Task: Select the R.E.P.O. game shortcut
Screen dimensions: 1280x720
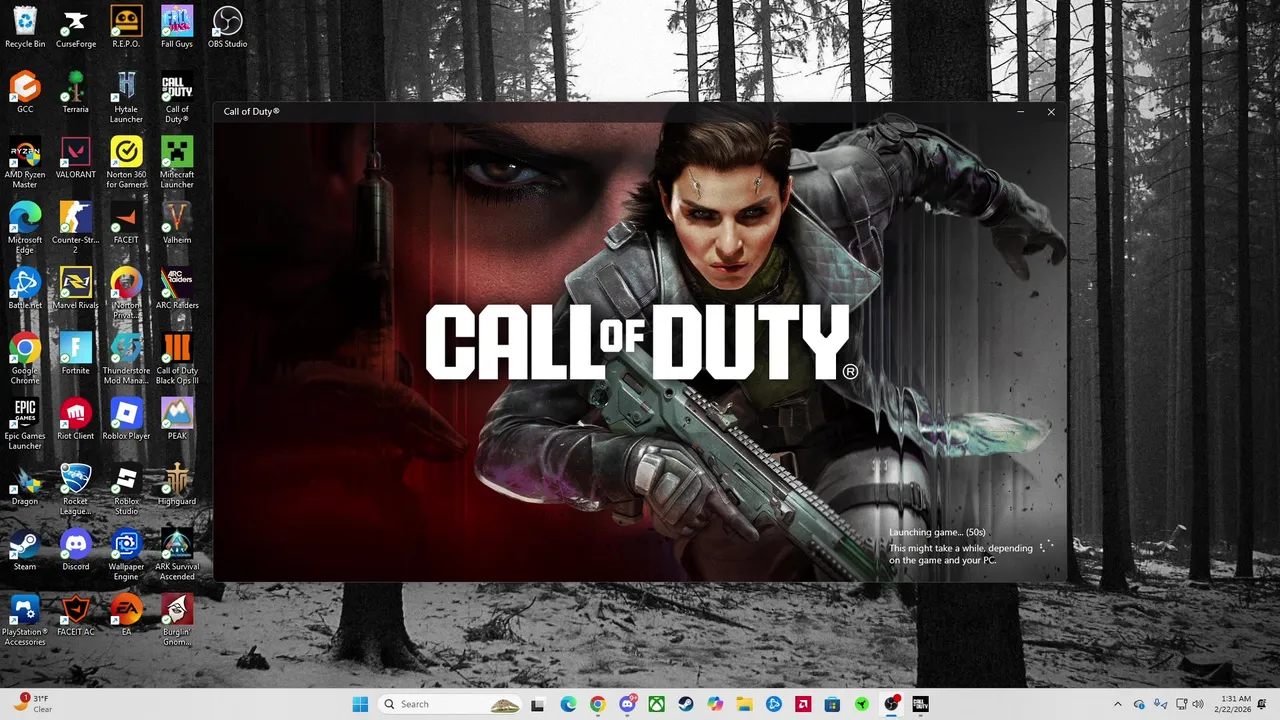Action: point(126,27)
